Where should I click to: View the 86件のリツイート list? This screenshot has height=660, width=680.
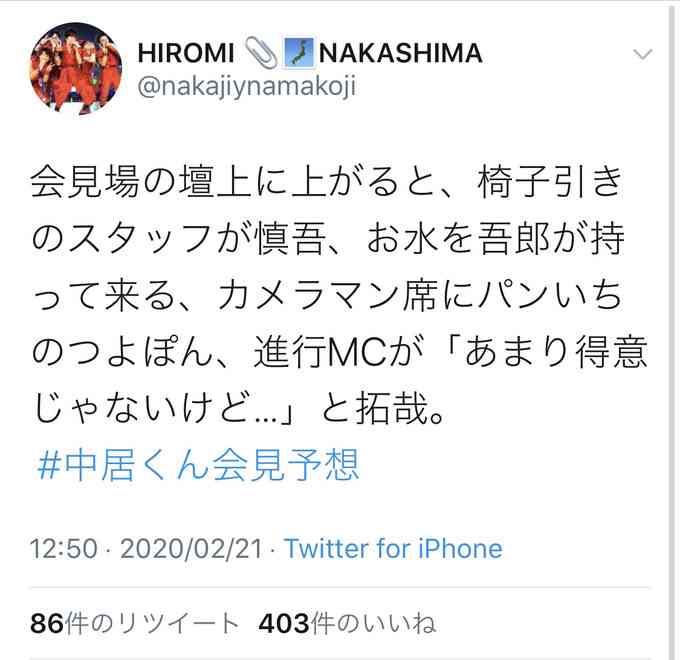(x=135, y=624)
